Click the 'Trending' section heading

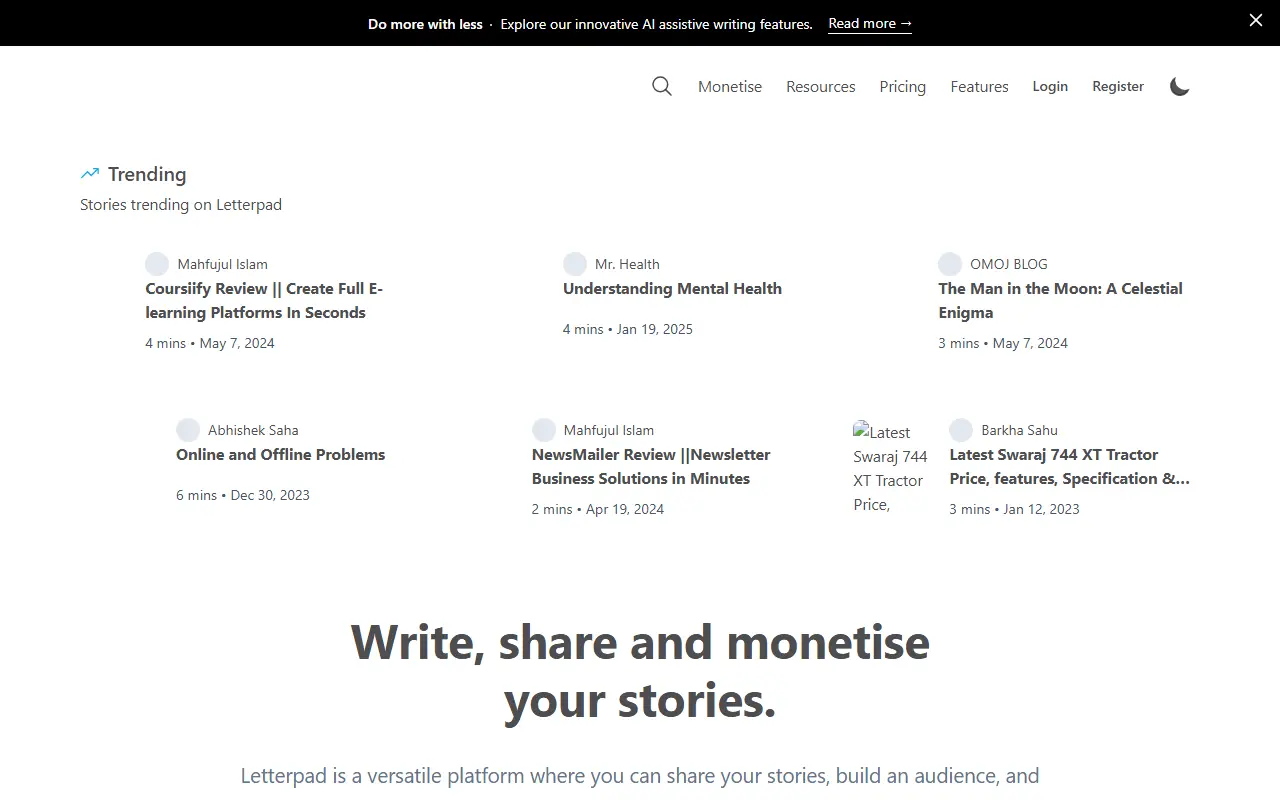(147, 174)
